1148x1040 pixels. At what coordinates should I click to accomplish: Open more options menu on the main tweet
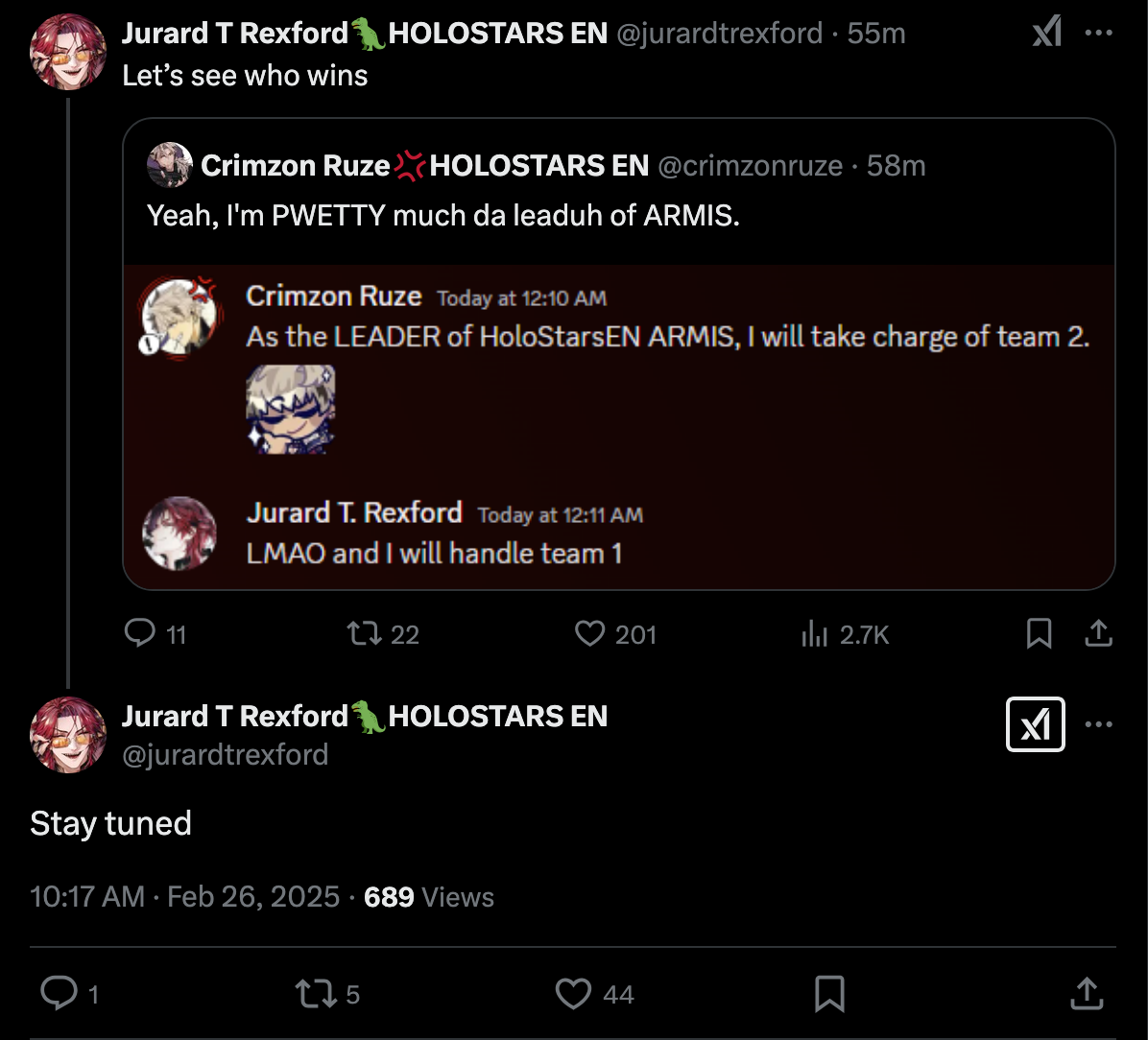[1098, 724]
